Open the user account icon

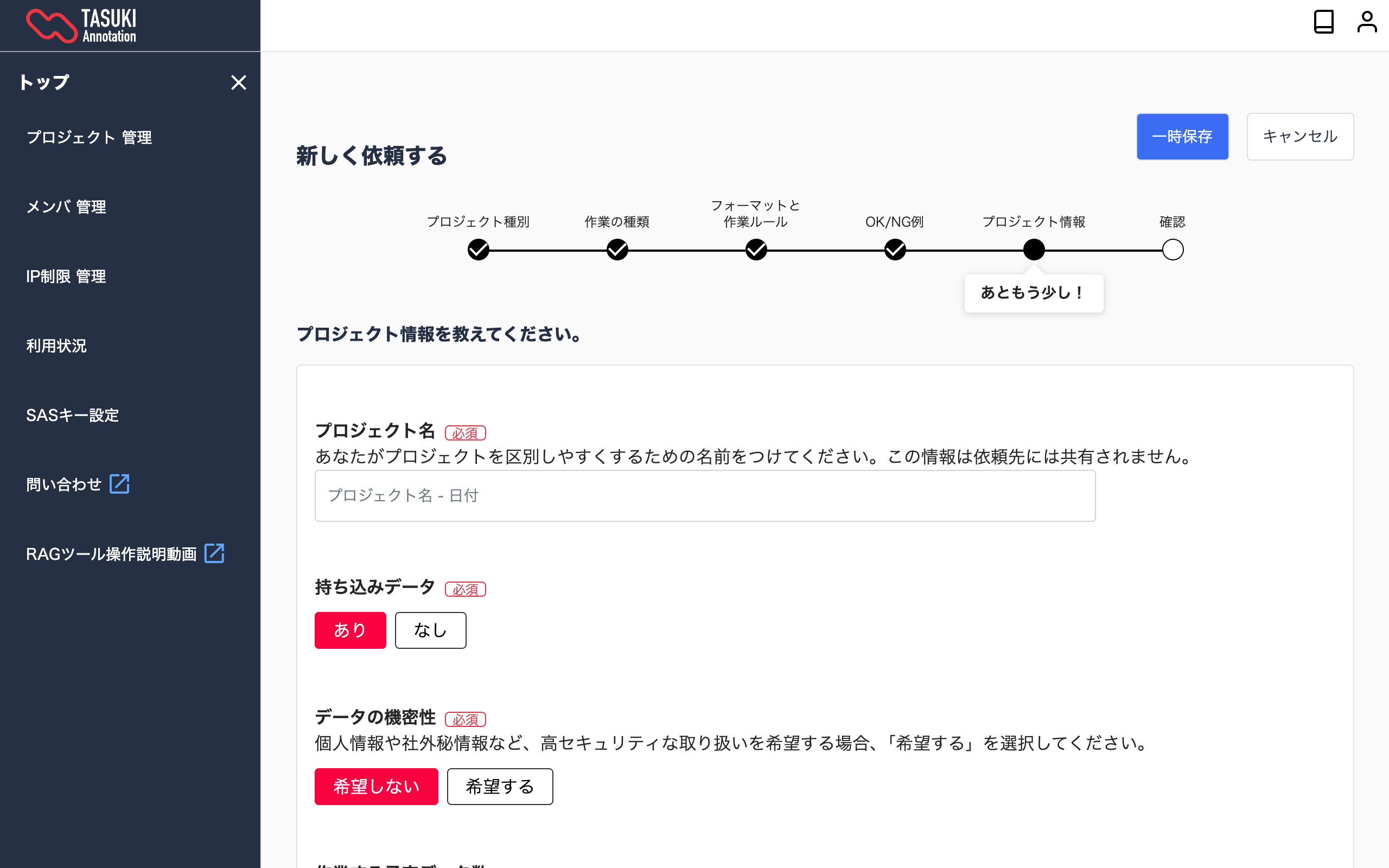point(1367,23)
